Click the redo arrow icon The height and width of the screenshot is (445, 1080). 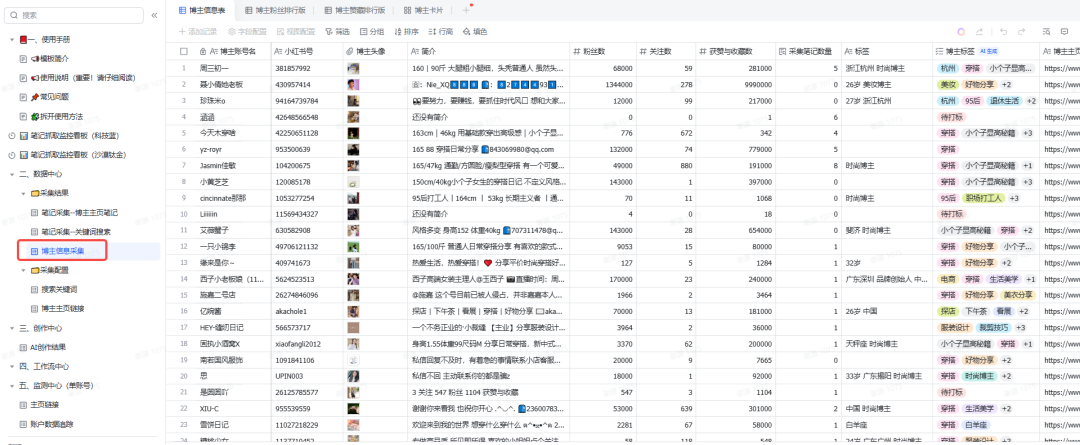pos(1021,32)
